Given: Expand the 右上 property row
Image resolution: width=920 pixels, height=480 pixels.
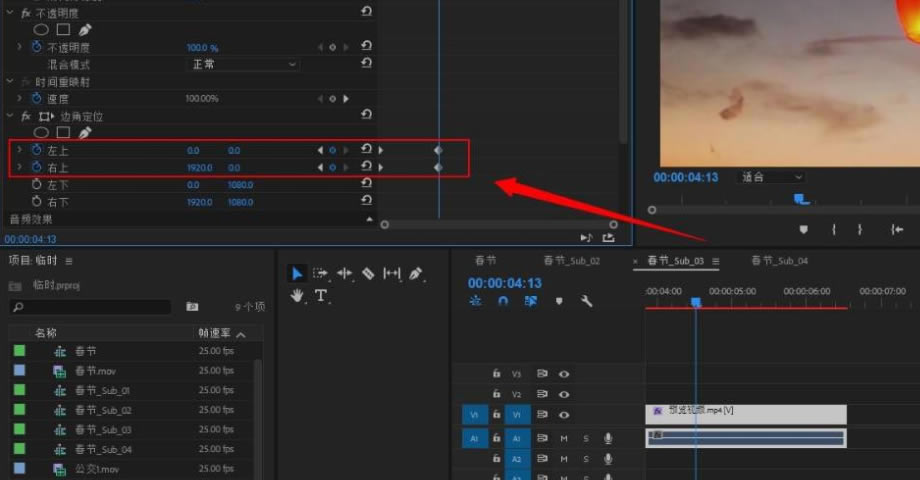Looking at the screenshot, I should 20,167.
